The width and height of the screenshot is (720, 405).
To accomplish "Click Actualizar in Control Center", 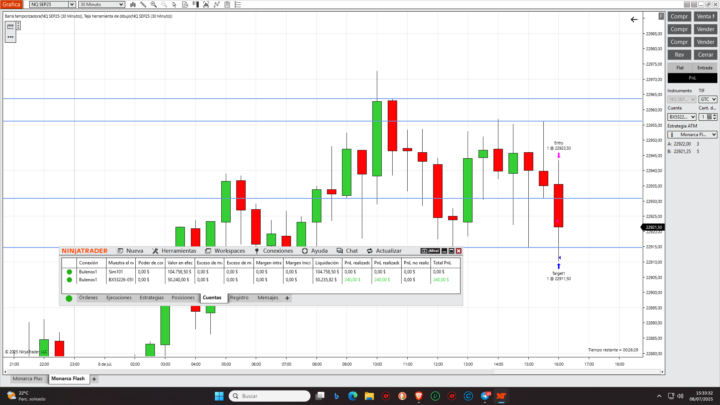I will click(384, 251).
